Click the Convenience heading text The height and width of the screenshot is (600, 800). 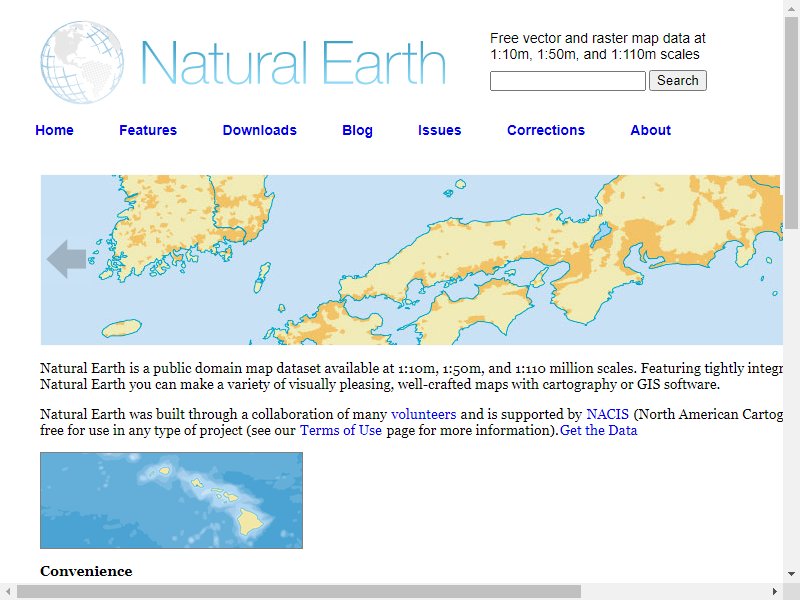pos(86,571)
